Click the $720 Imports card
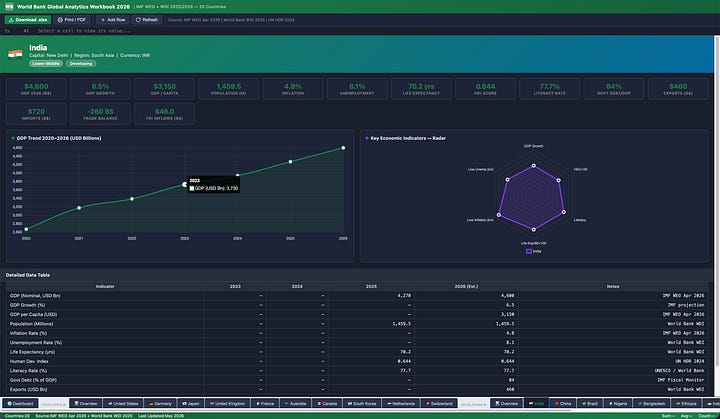720x419 pixels. click(x=36, y=114)
